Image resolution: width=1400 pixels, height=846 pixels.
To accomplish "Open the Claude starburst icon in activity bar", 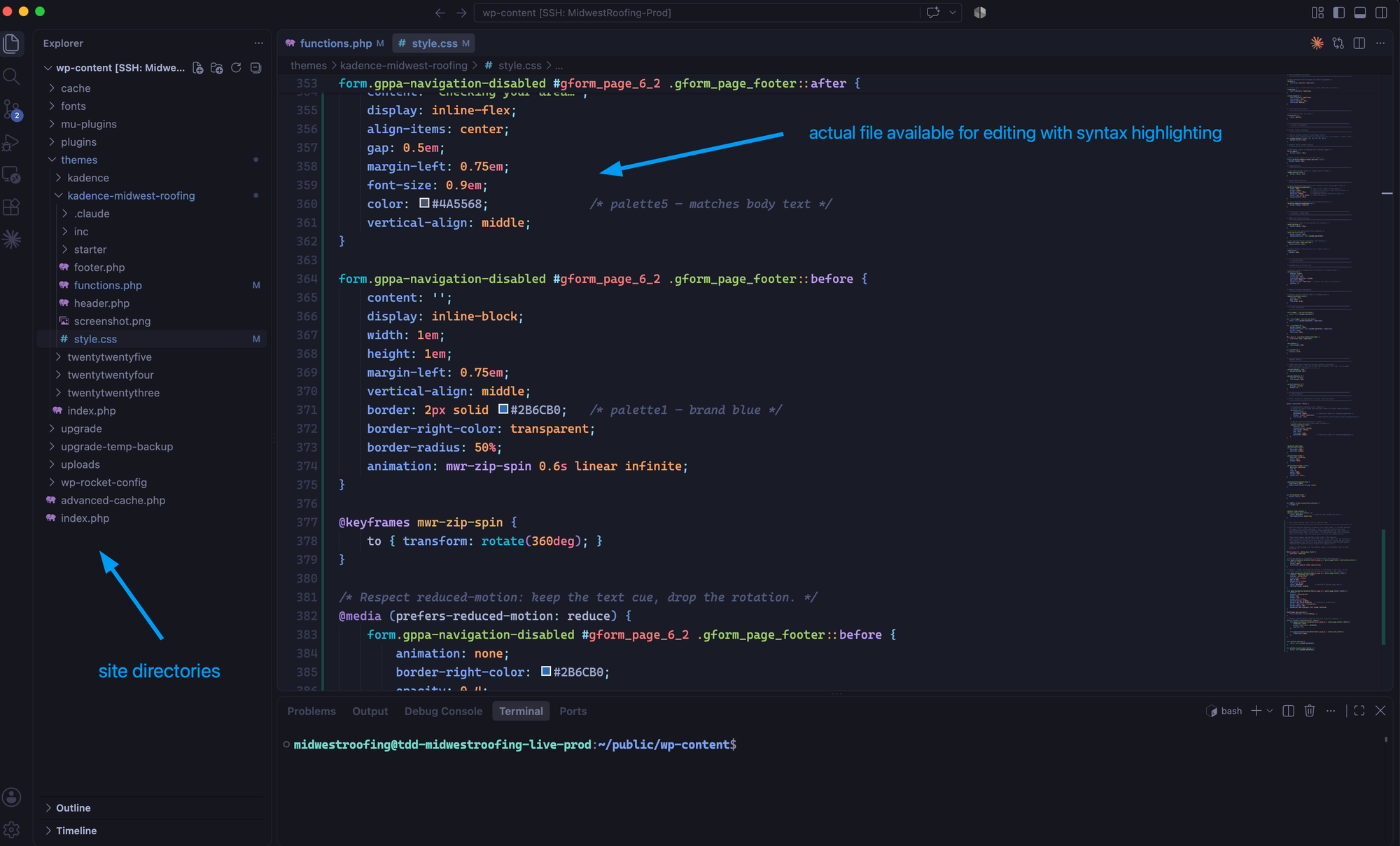I will tap(11, 240).
